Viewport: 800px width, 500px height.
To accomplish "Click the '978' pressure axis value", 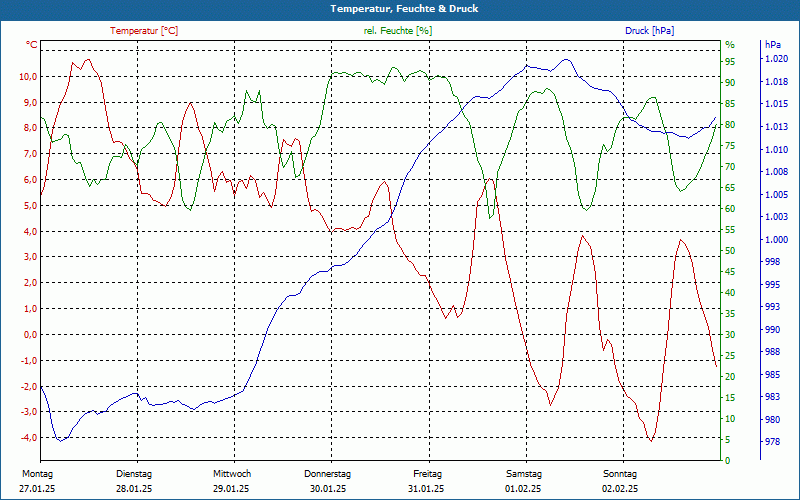I will 773,442.
